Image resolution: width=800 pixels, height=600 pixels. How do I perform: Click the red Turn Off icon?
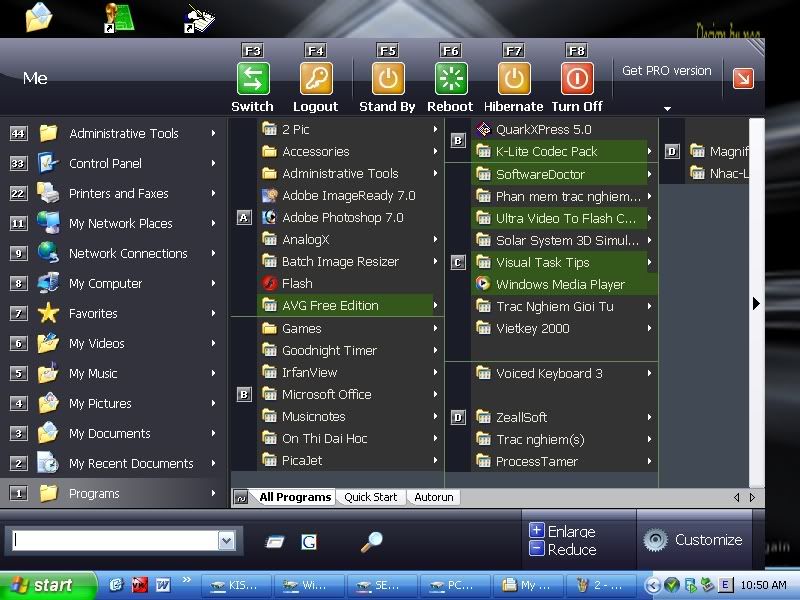pos(577,79)
